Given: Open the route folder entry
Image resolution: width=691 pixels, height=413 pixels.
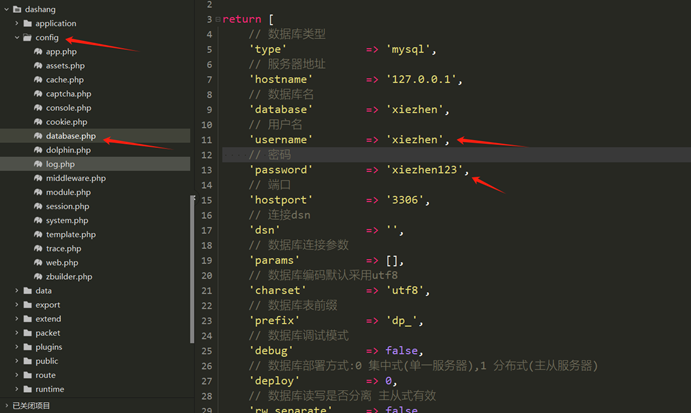Looking at the screenshot, I should (47, 375).
